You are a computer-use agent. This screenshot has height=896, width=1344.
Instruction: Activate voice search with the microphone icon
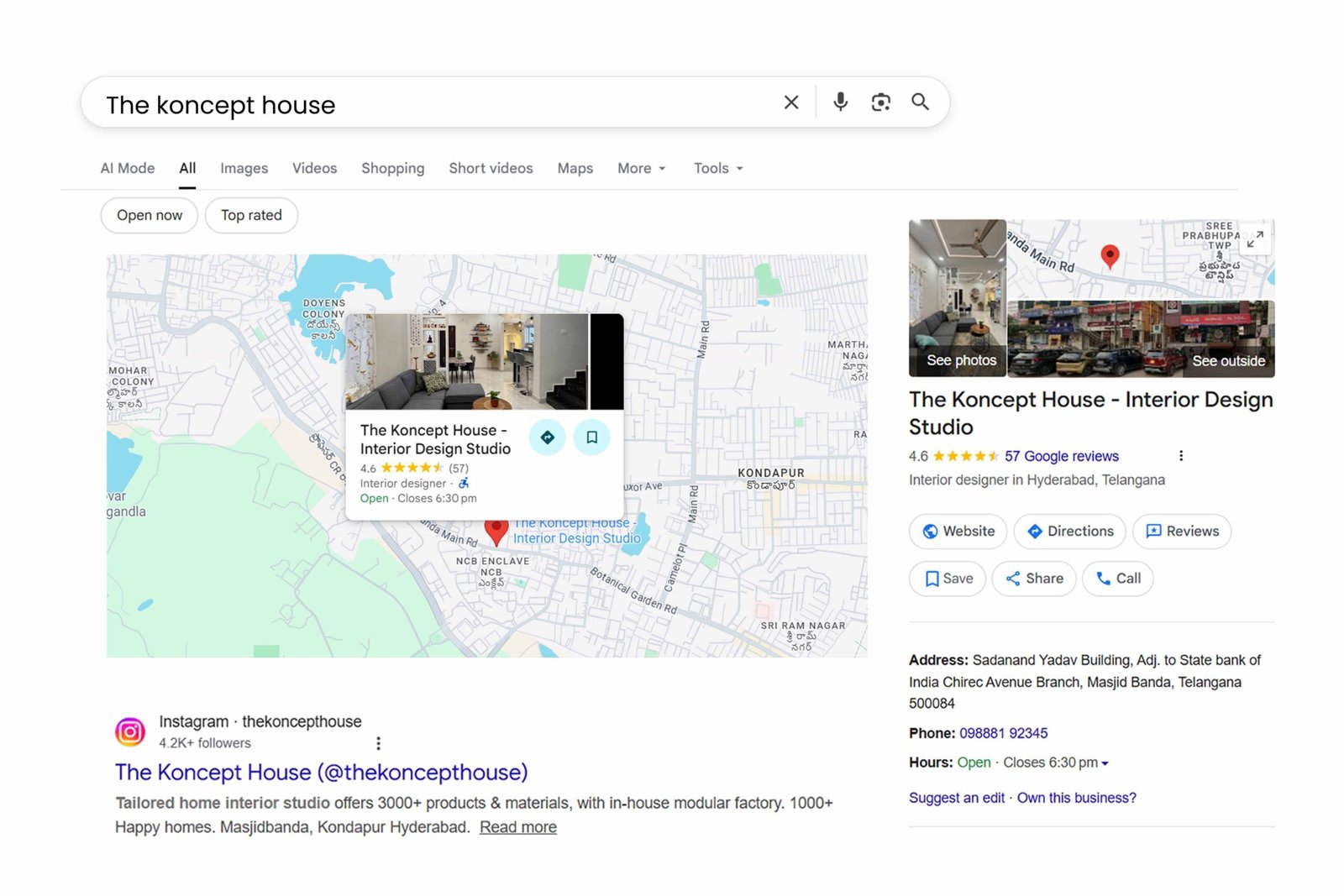point(840,102)
